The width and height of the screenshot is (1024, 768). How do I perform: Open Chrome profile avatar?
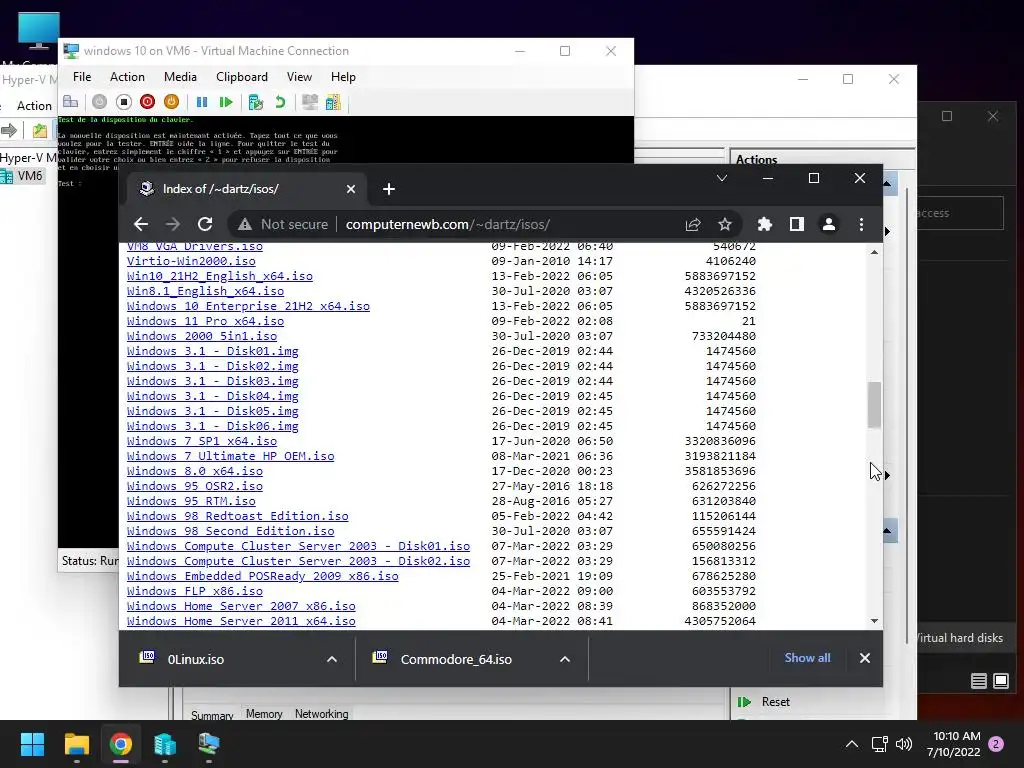[829, 224]
